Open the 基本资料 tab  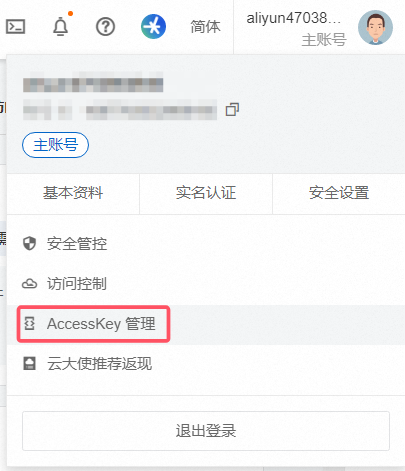(x=73, y=193)
